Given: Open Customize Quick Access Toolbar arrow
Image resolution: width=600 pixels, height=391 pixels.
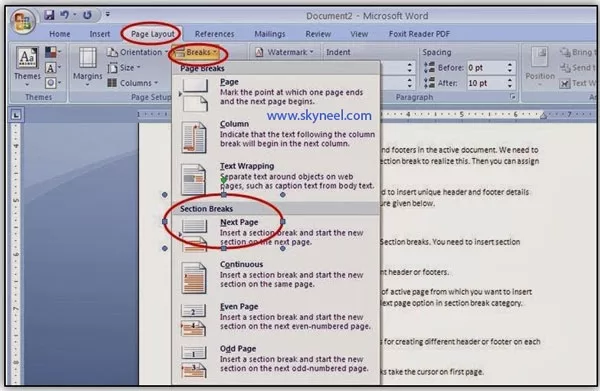Looking at the screenshot, I should click(x=108, y=15).
